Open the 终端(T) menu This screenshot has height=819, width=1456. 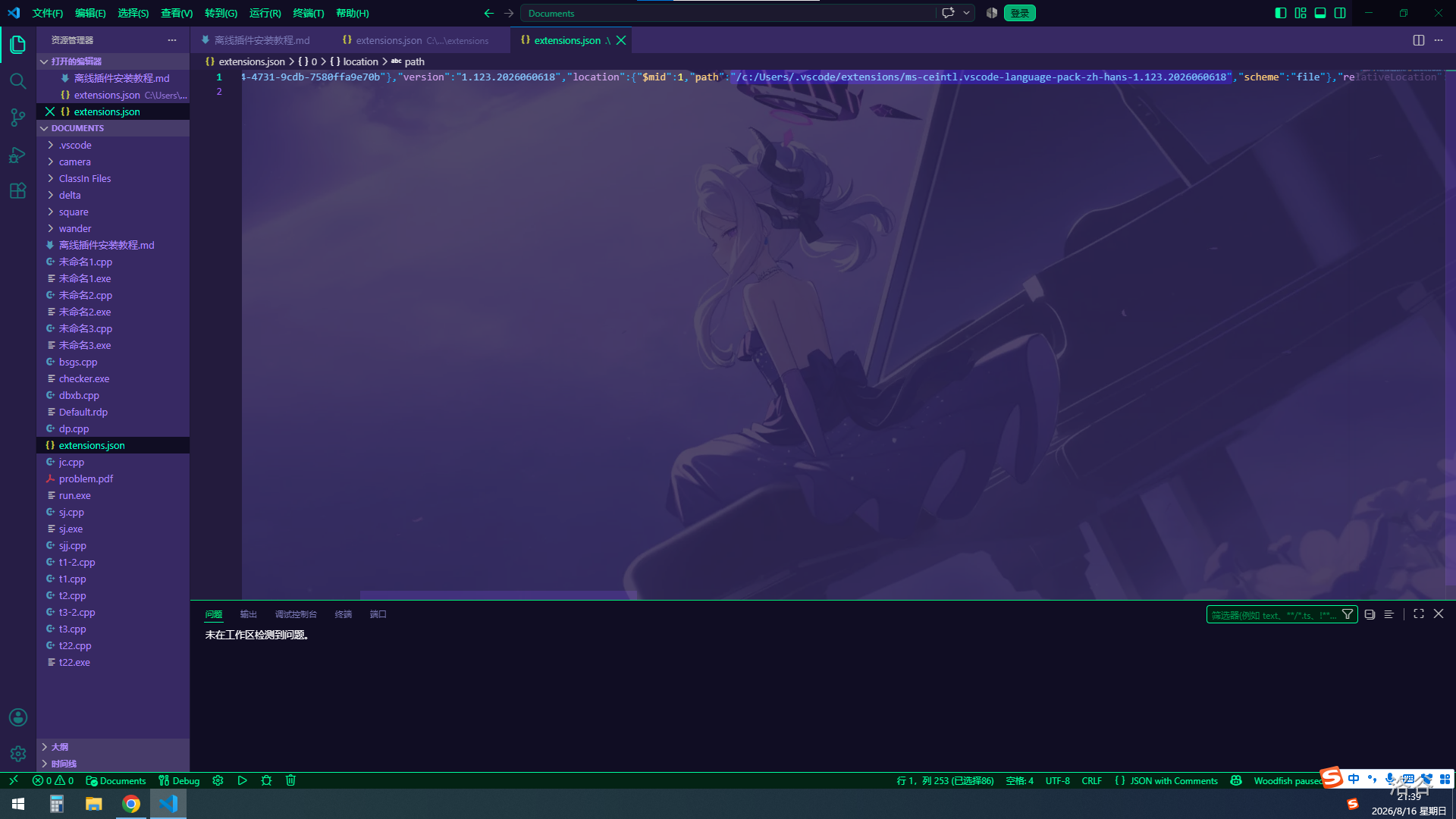pos(308,13)
